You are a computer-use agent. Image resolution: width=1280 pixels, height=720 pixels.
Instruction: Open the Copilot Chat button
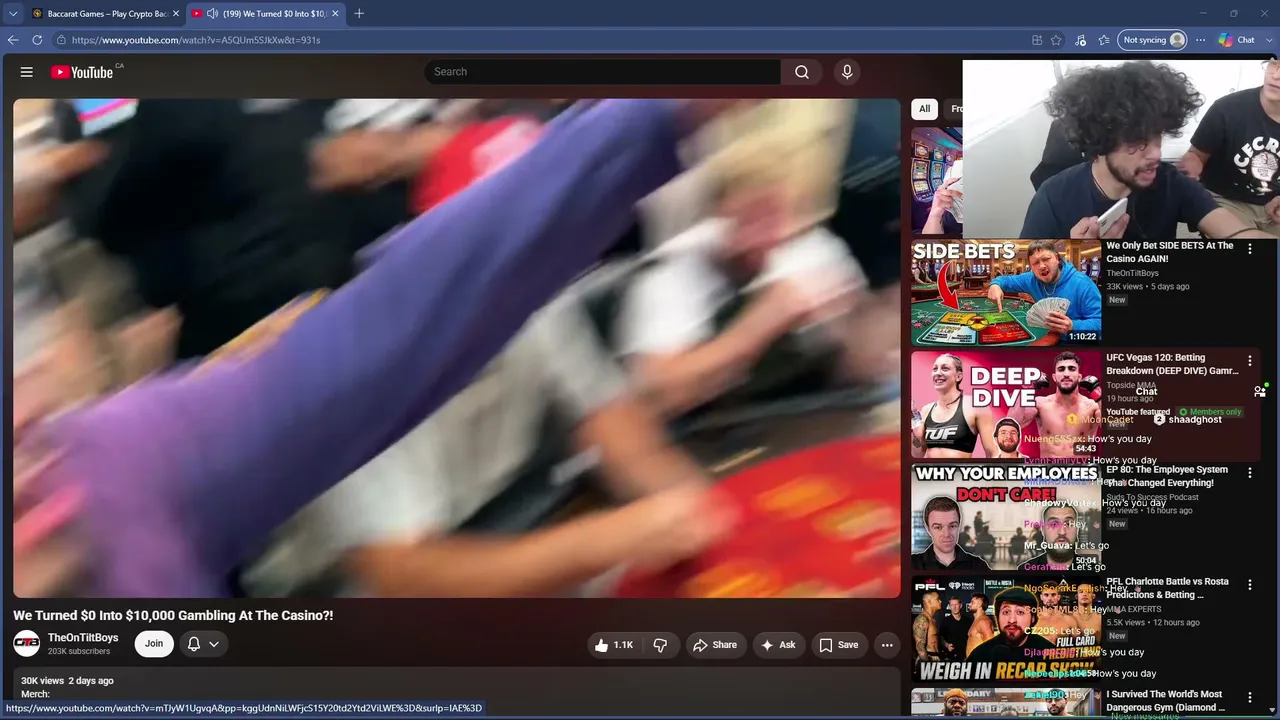pos(1237,40)
